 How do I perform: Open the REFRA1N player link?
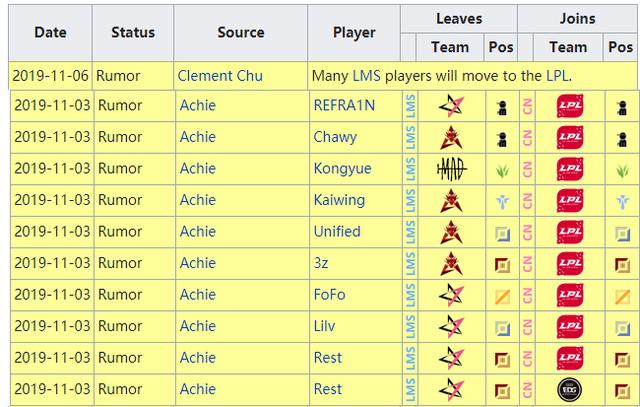[x=344, y=105]
